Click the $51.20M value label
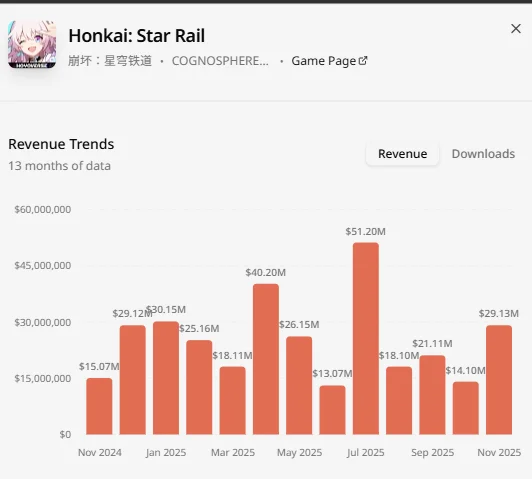 pos(365,232)
